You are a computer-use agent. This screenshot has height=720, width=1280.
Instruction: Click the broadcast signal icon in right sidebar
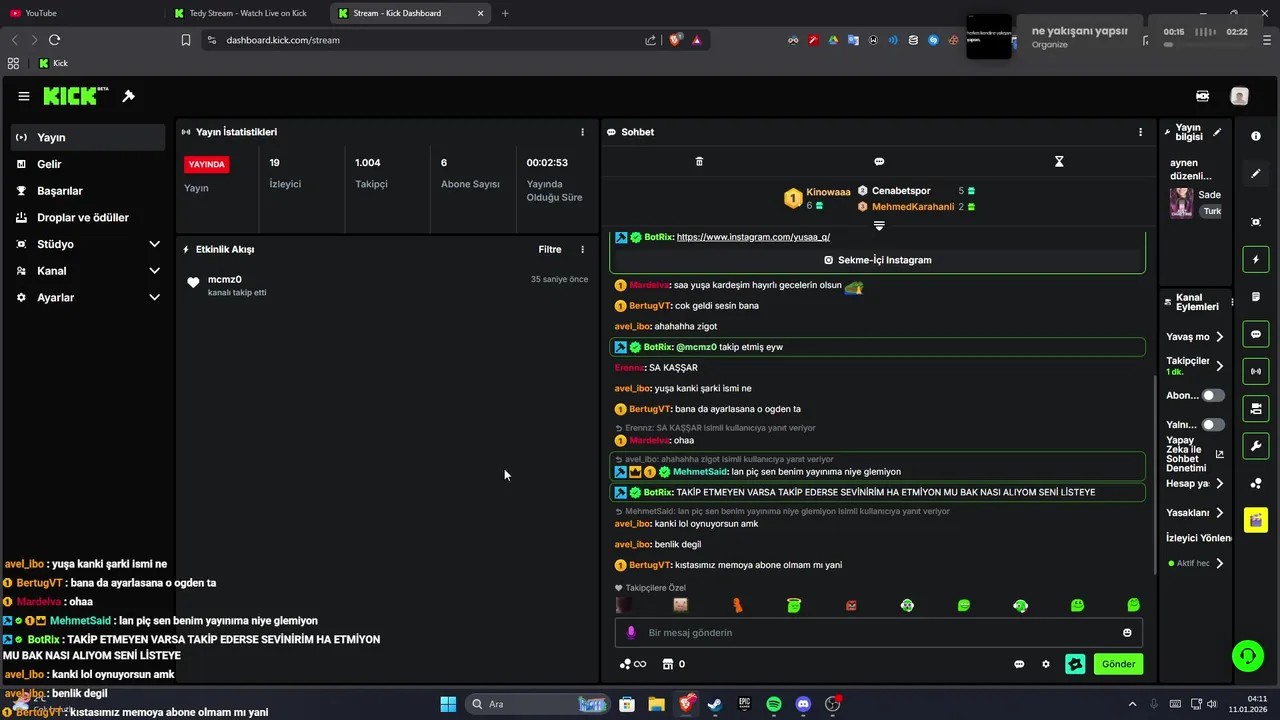click(x=1256, y=371)
